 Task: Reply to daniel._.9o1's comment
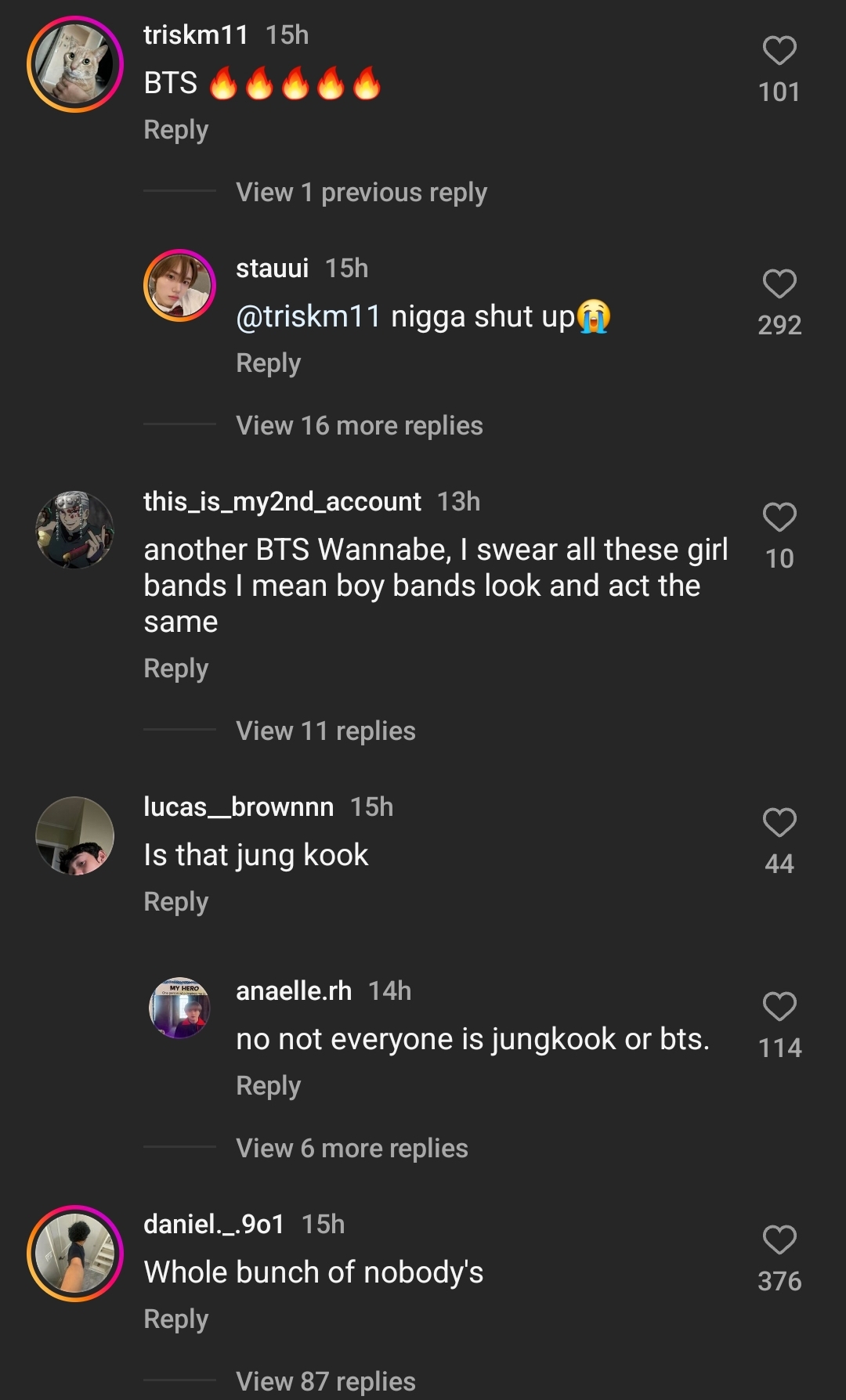(176, 1319)
